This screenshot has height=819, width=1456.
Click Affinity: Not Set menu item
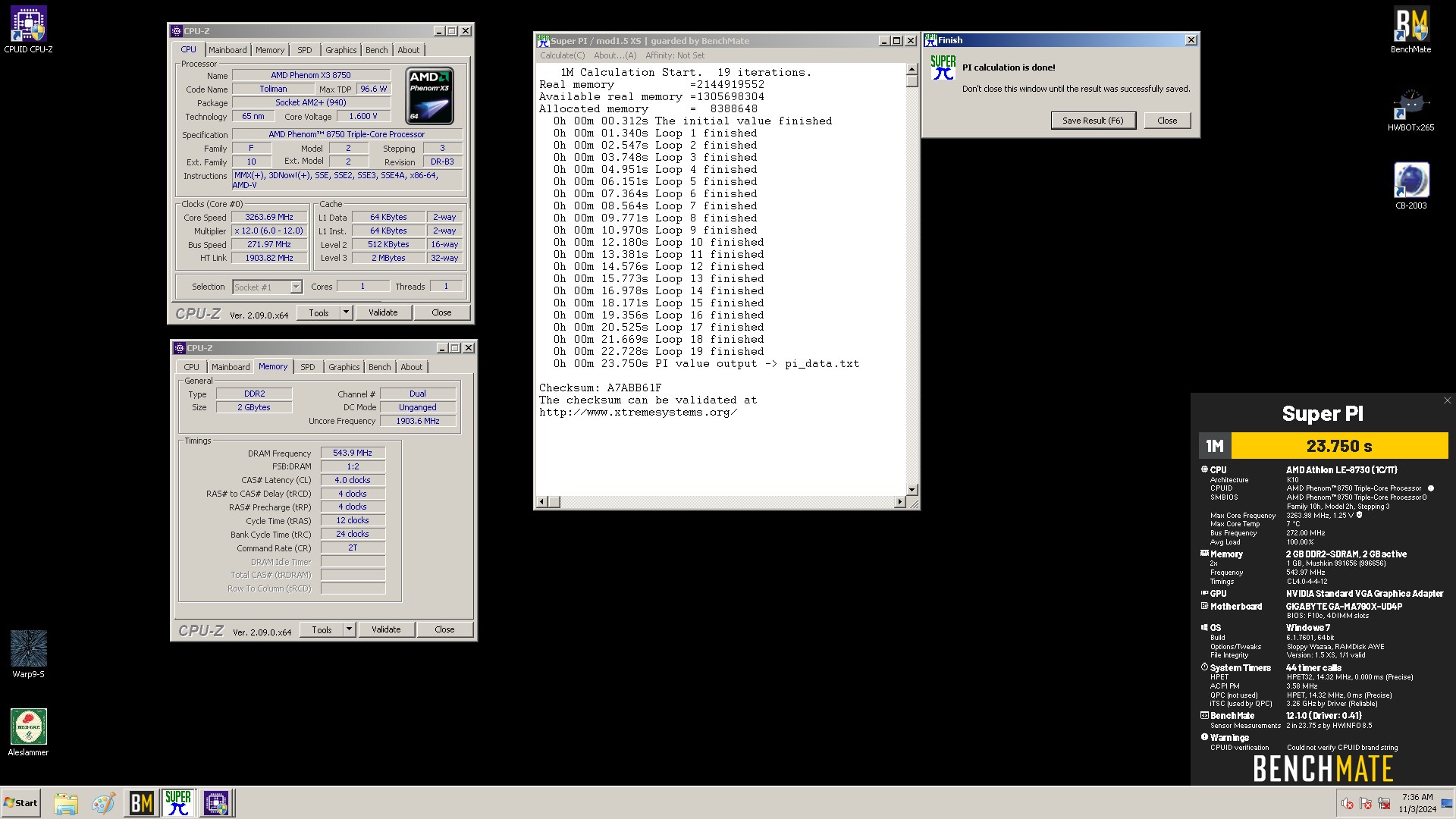pos(675,55)
